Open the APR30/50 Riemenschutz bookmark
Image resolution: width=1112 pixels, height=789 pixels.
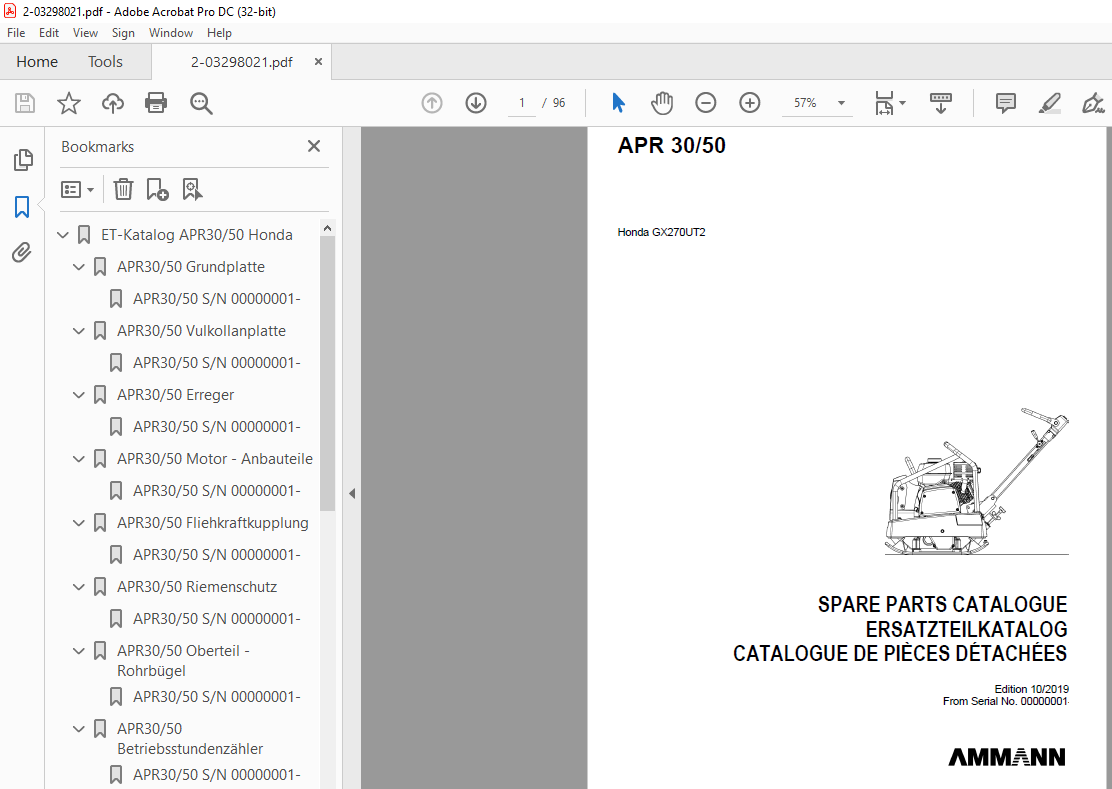pyautogui.click(x=197, y=587)
